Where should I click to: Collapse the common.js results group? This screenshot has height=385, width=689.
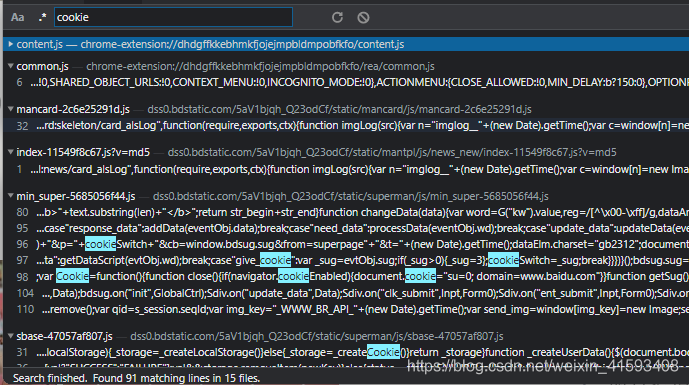(x=10, y=66)
